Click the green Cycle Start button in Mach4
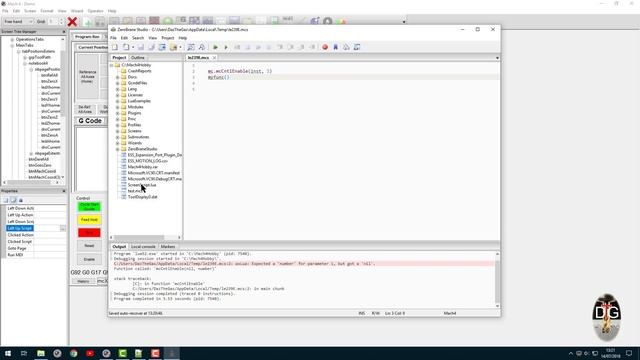640x360 pixels. [89, 207]
